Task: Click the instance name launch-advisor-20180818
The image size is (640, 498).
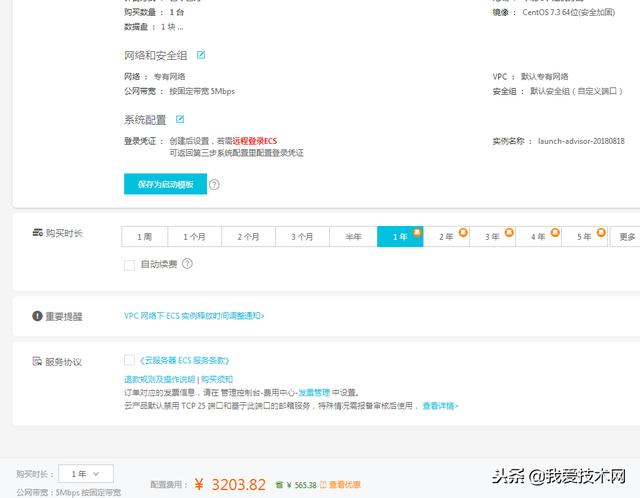Action: tap(581, 141)
